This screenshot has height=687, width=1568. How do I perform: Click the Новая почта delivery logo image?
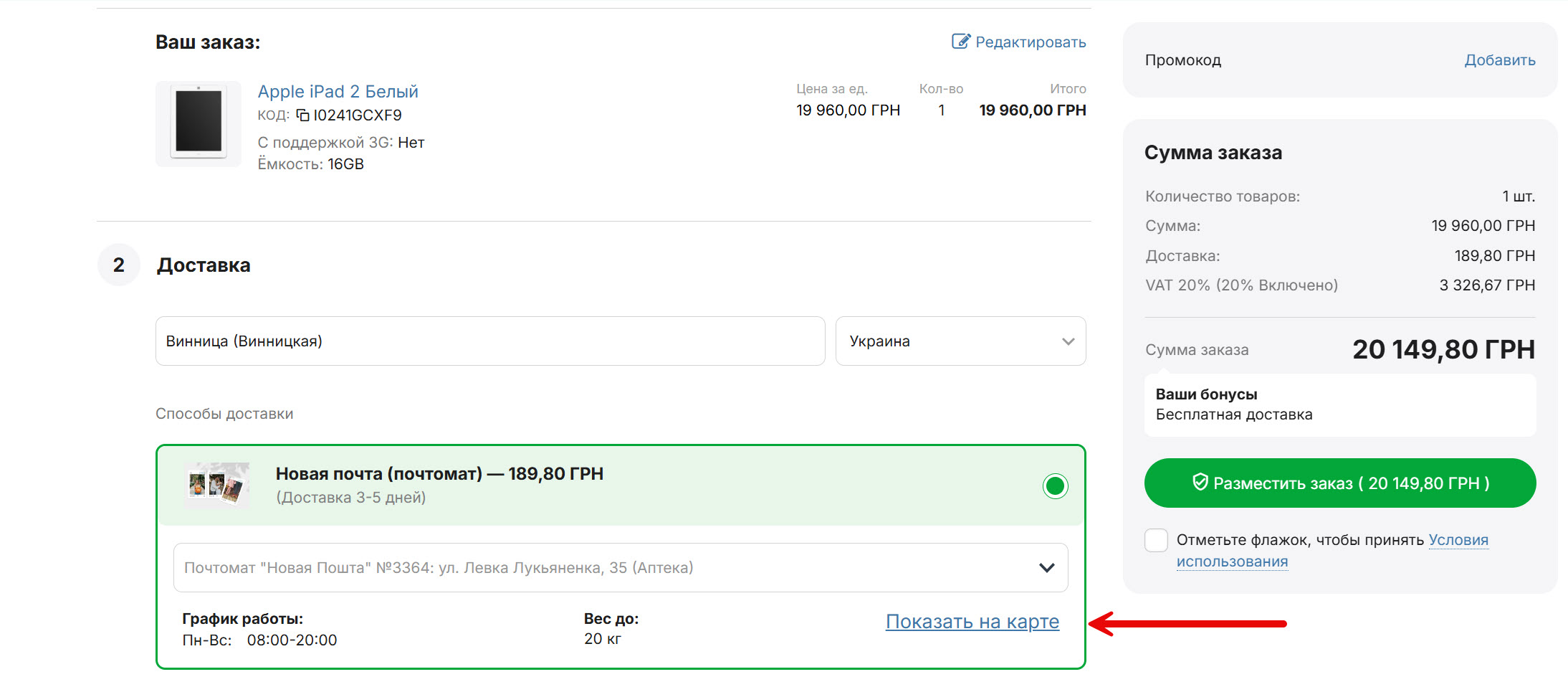tap(216, 485)
